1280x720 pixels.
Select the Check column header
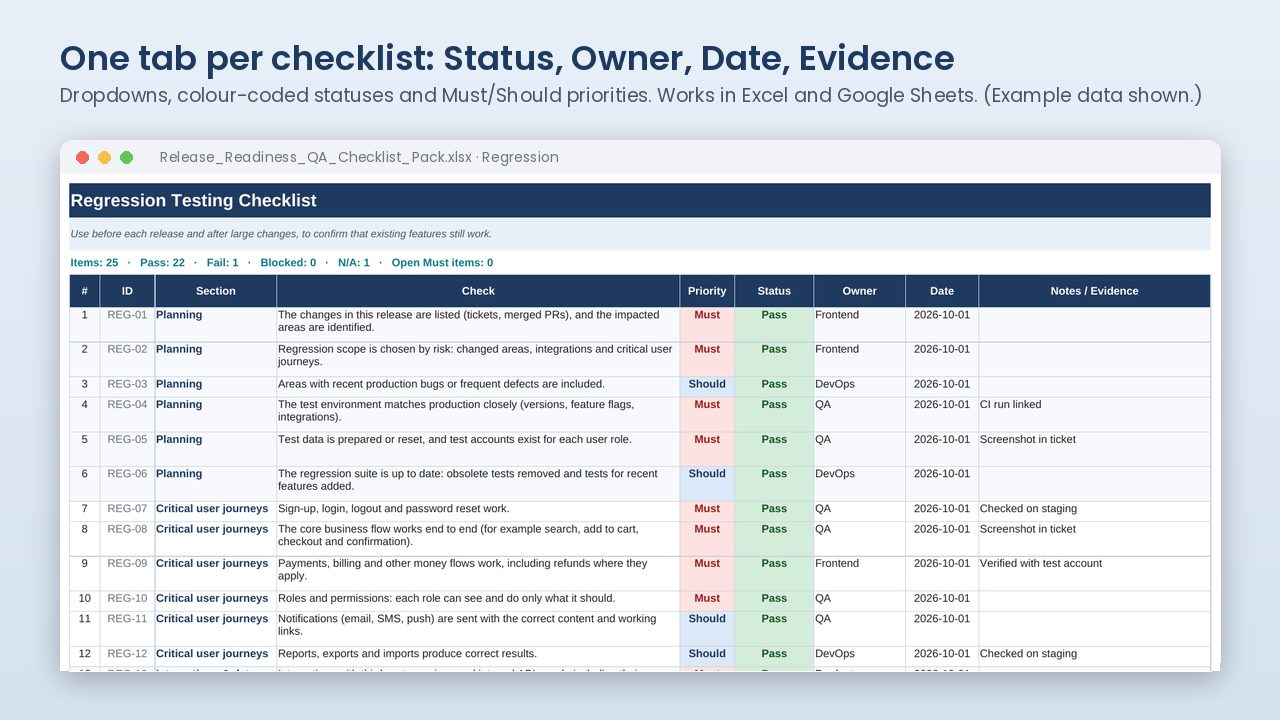478,291
